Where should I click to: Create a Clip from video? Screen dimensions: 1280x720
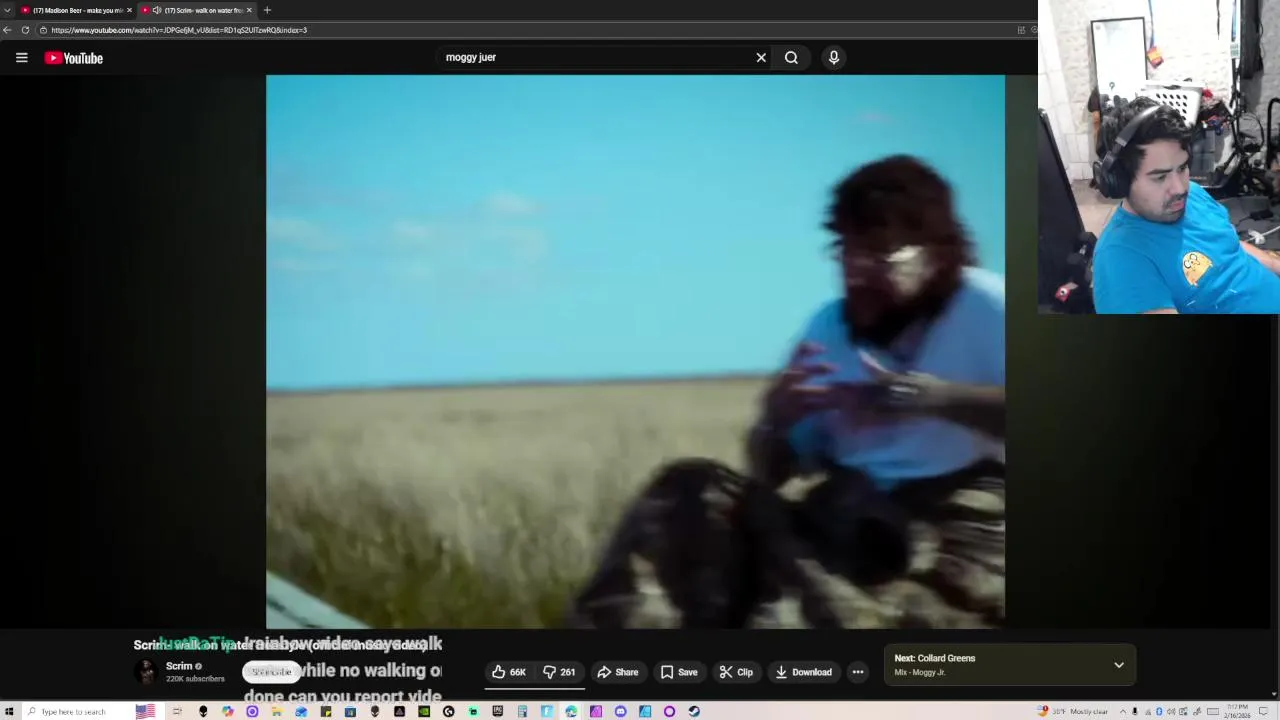(736, 672)
